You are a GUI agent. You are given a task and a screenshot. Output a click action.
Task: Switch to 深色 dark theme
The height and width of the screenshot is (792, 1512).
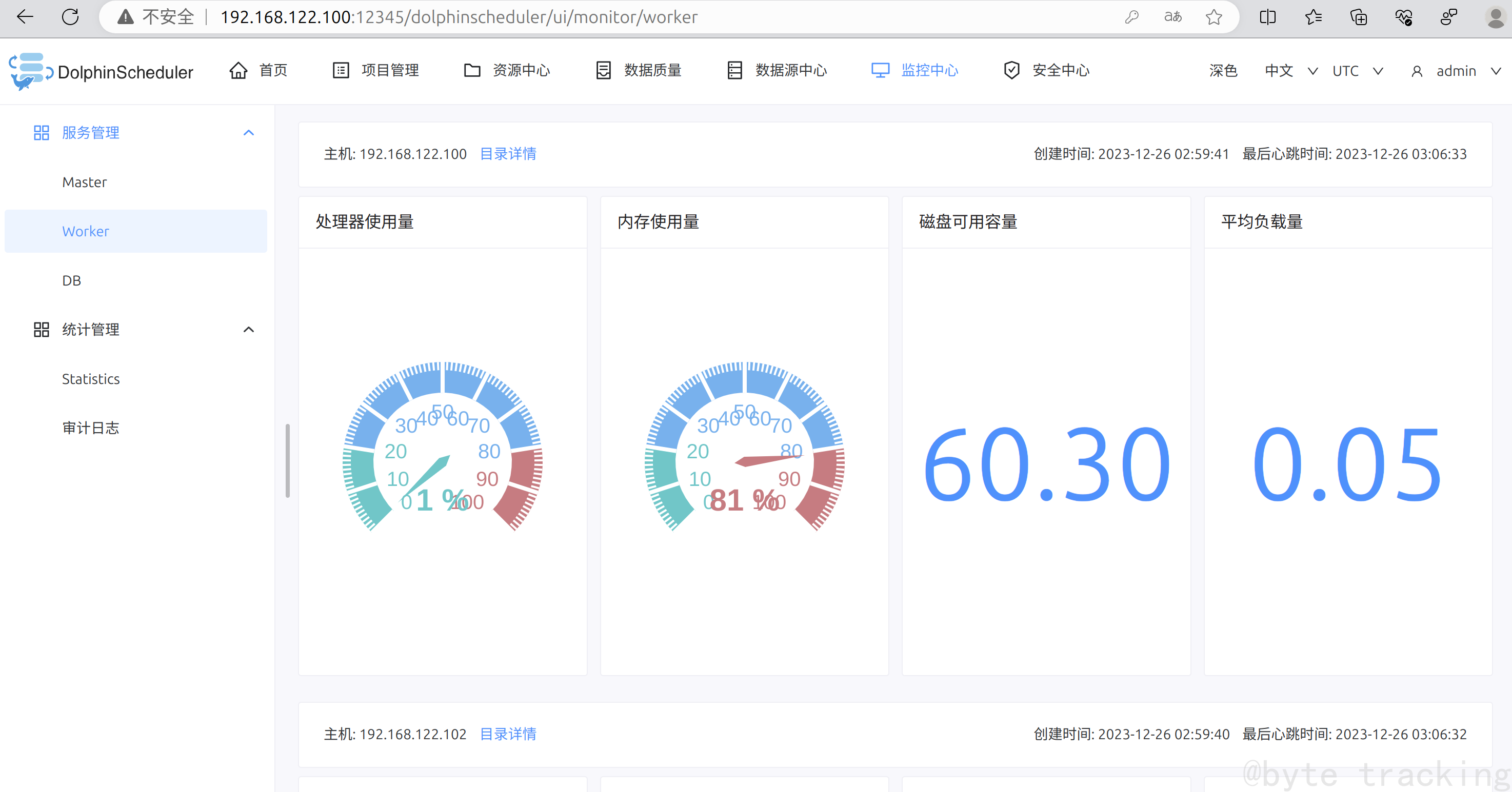pos(1223,70)
